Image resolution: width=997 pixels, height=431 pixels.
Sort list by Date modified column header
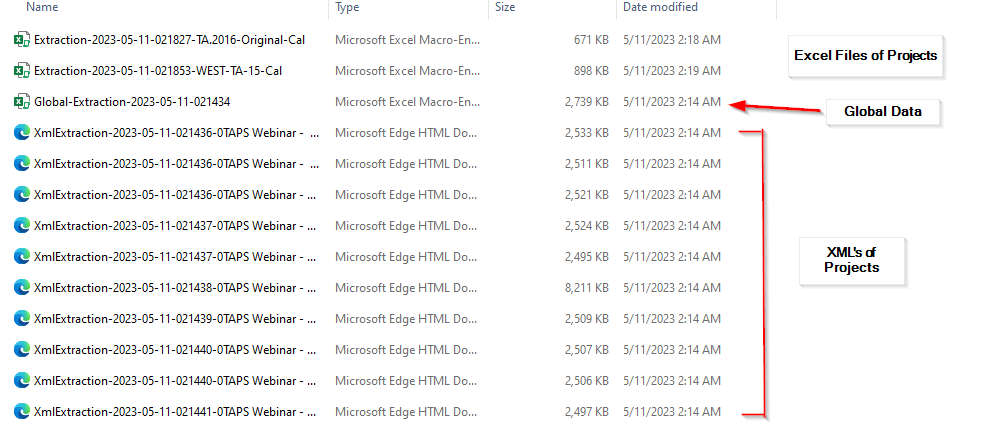point(660,8)
